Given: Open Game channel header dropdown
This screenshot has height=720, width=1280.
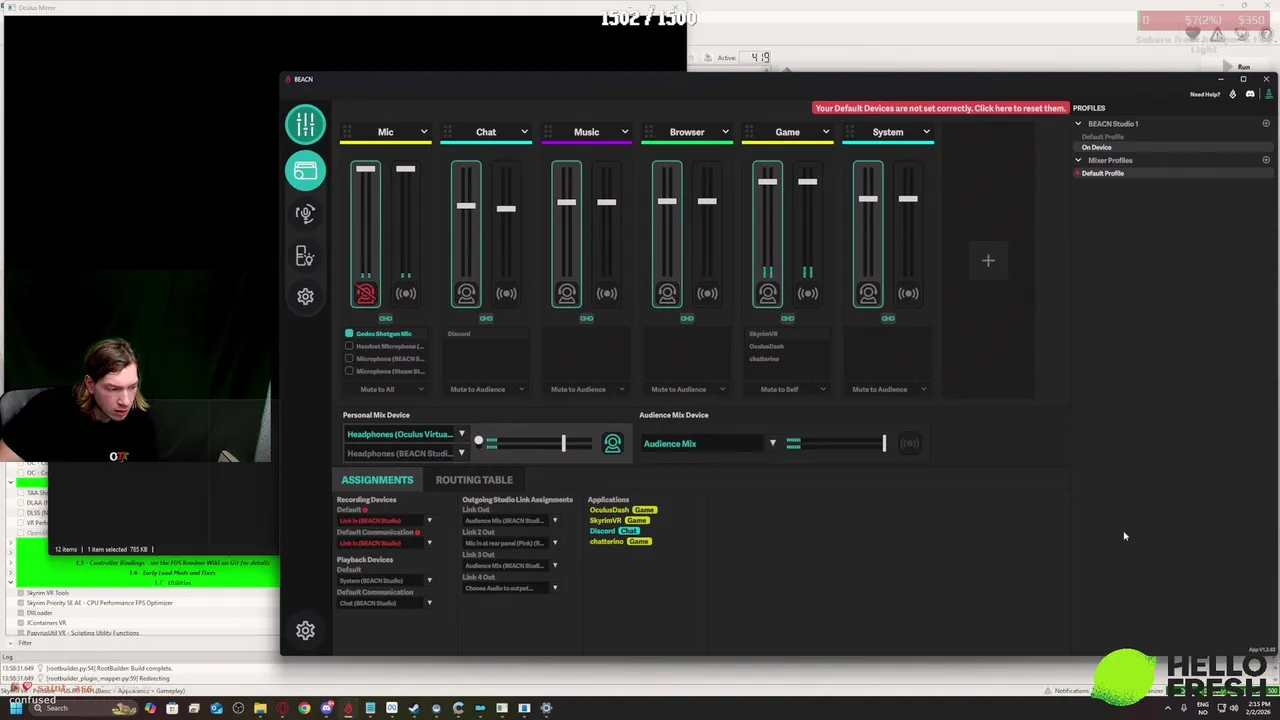Looking at the screenshot, I should click(x=826, y=132).
